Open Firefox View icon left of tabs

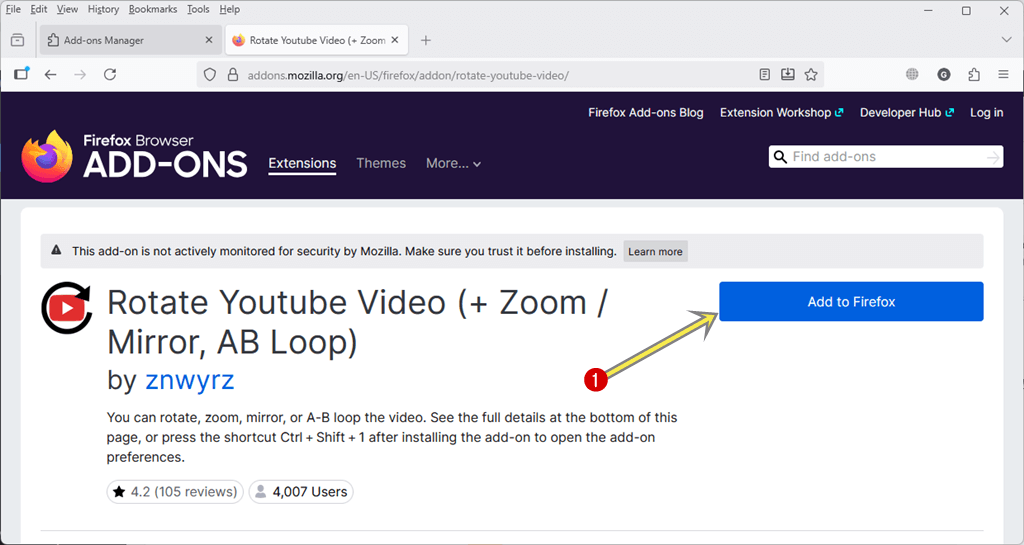coord(18,40)
